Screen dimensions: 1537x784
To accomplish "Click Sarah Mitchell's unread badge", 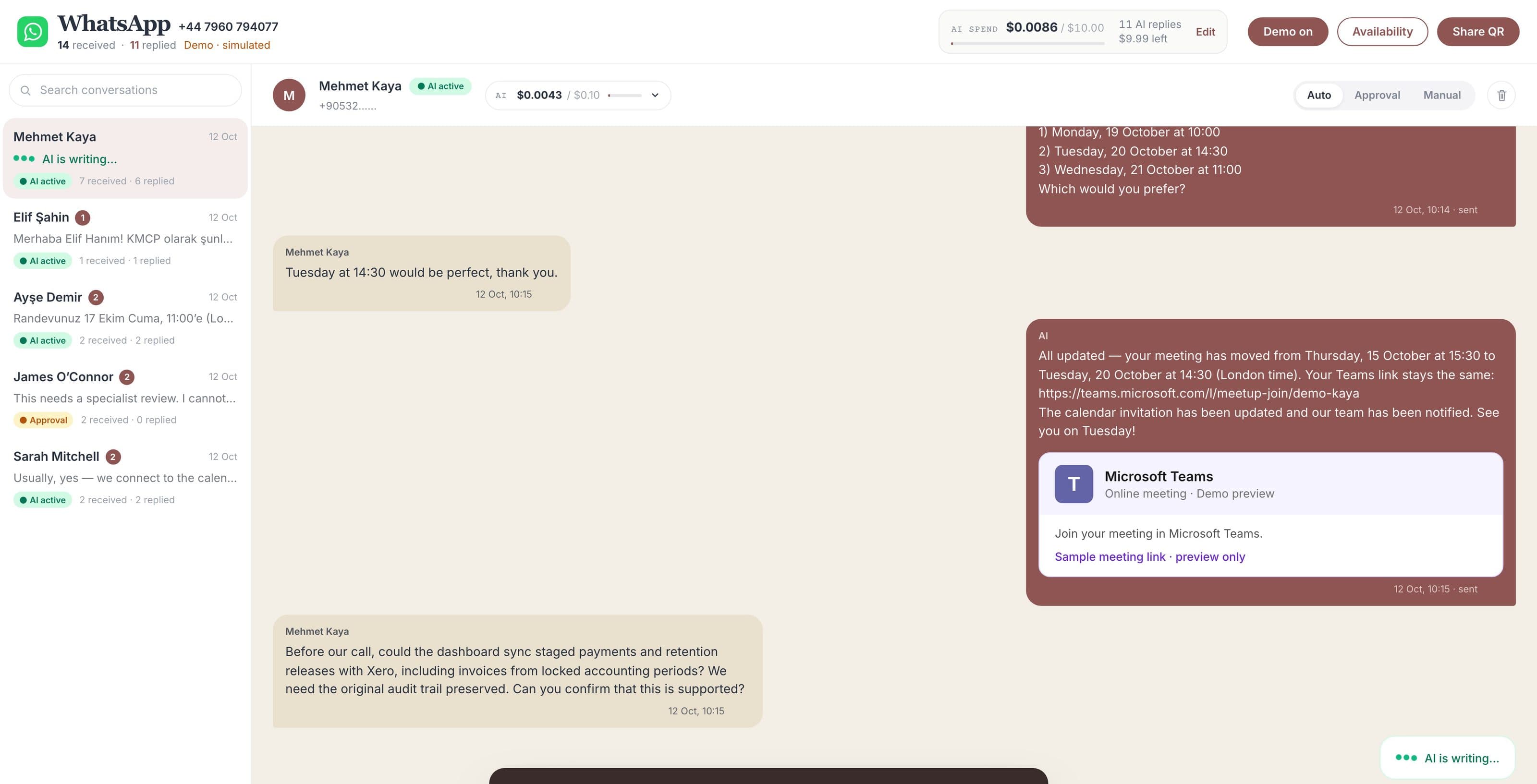I will [113, 457].
